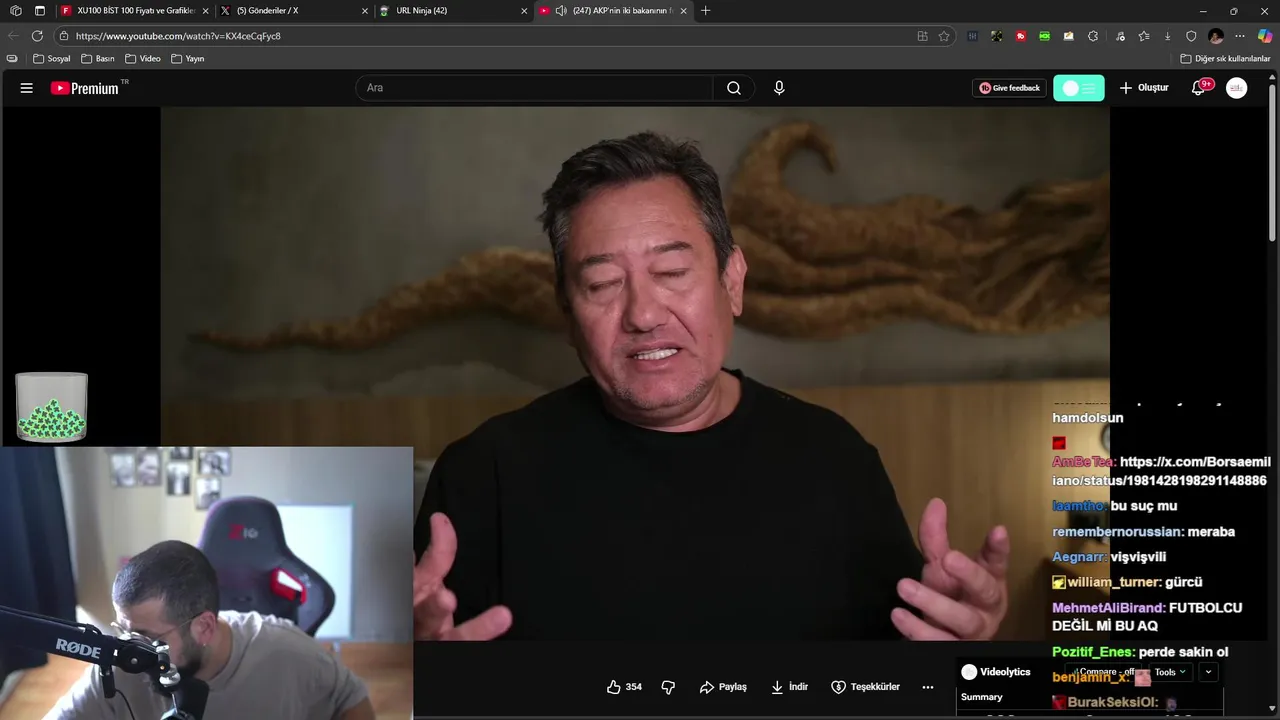Open browser settings and more ellipsis
The height and width of the screenshot is (720, 1280).
pos(1240,36)
